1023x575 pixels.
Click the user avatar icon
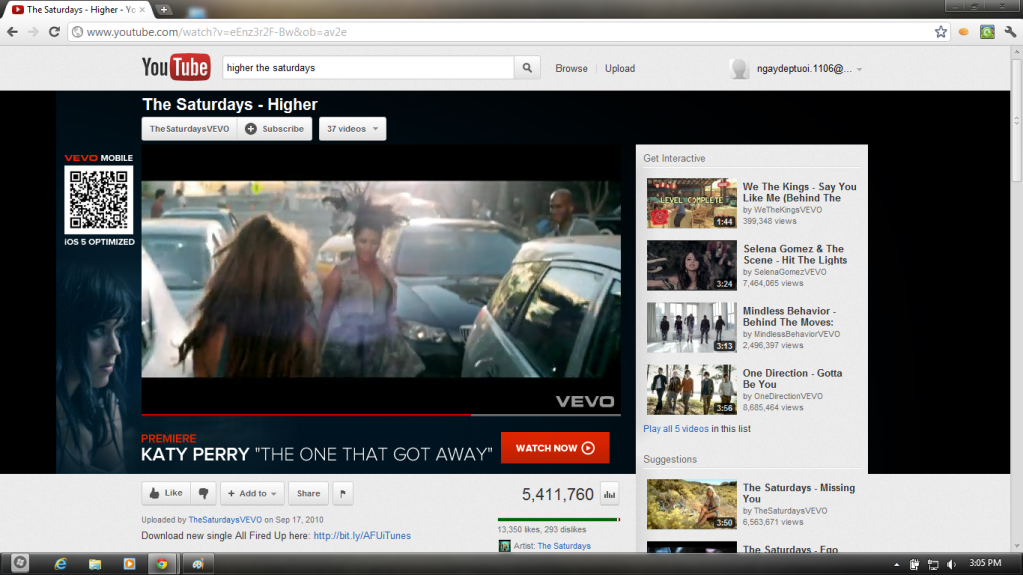[x=739, y=68]
